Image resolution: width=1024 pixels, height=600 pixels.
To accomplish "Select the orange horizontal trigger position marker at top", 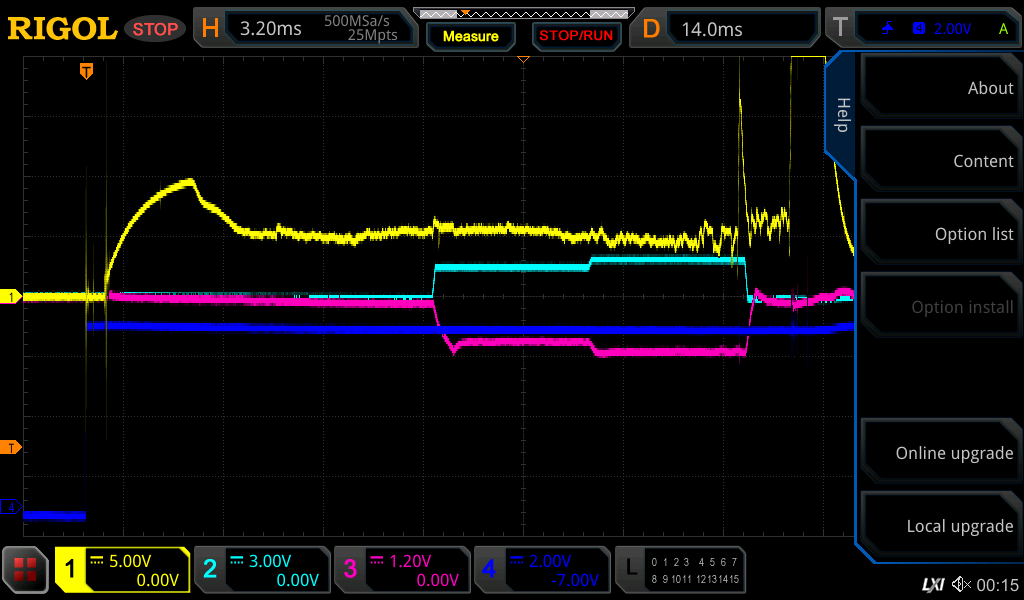I will click(x=87, y=71).
